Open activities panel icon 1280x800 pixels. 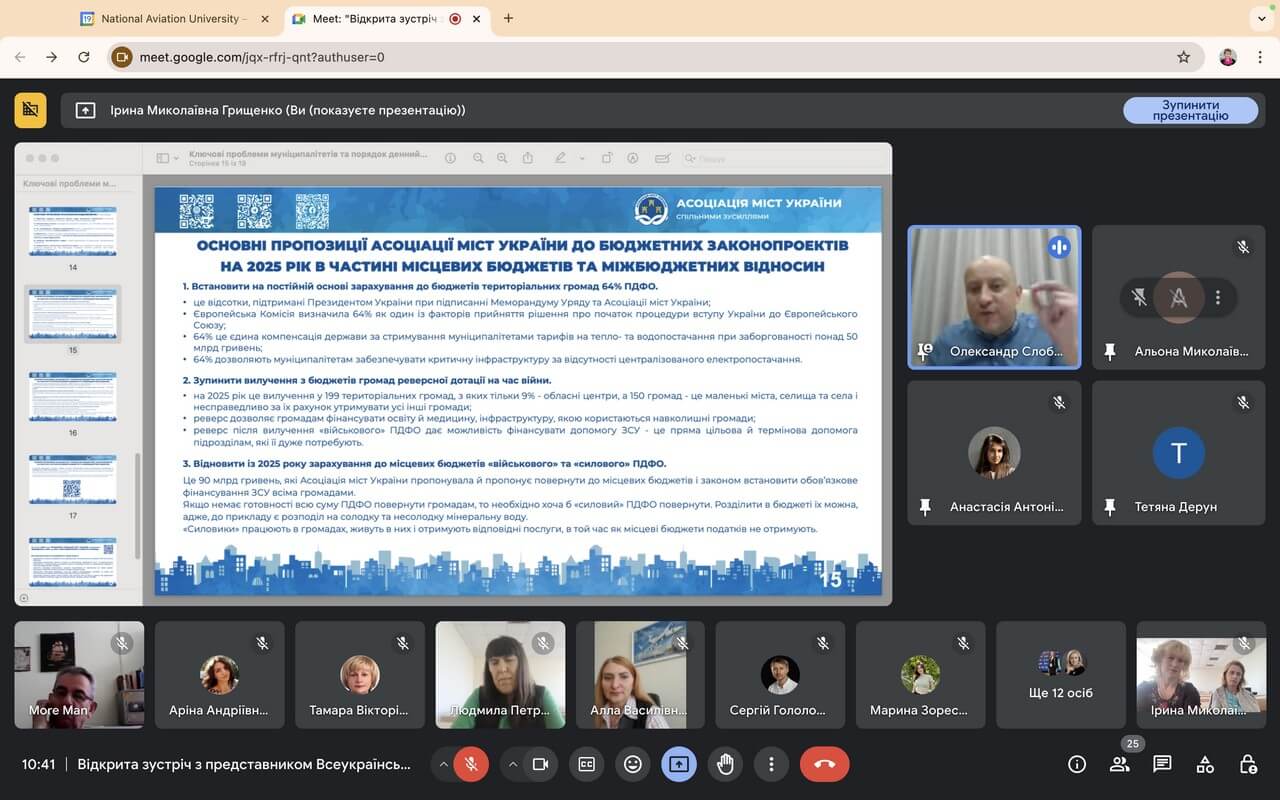[1205, 764]
